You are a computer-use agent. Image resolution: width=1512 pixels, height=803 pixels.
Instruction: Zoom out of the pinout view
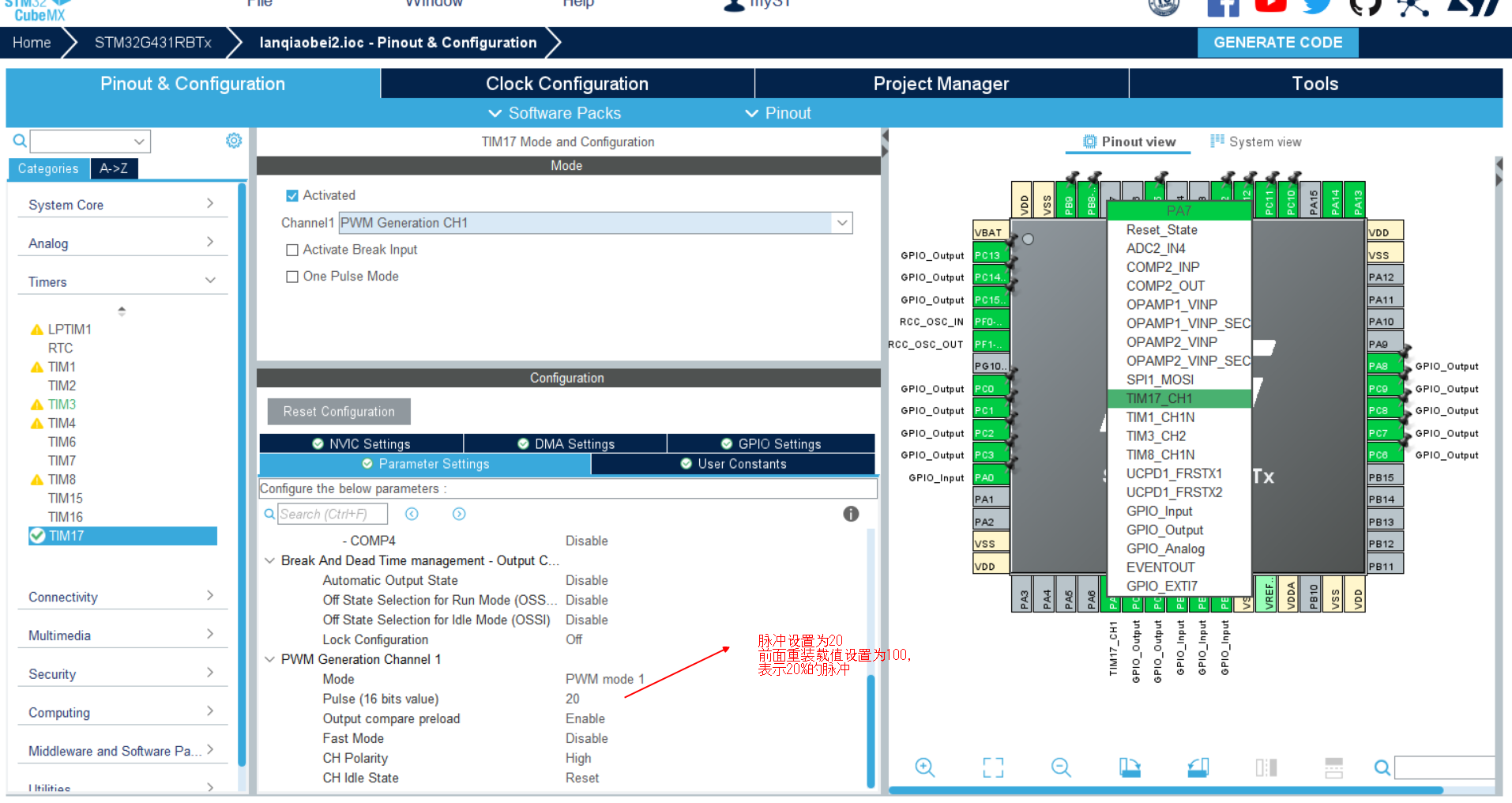tap(1061, 767)
